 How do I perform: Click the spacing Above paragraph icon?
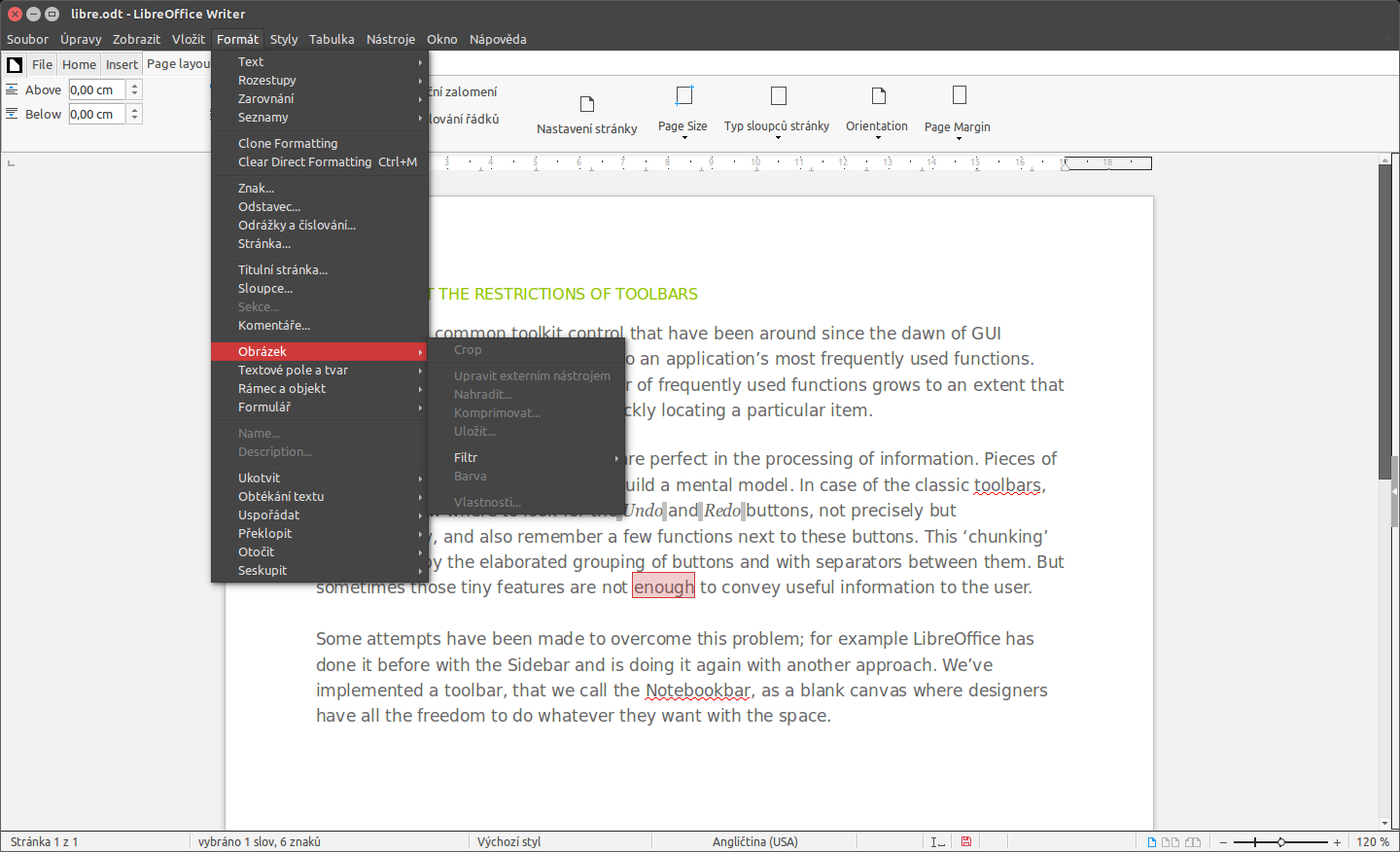click(12, 89)
